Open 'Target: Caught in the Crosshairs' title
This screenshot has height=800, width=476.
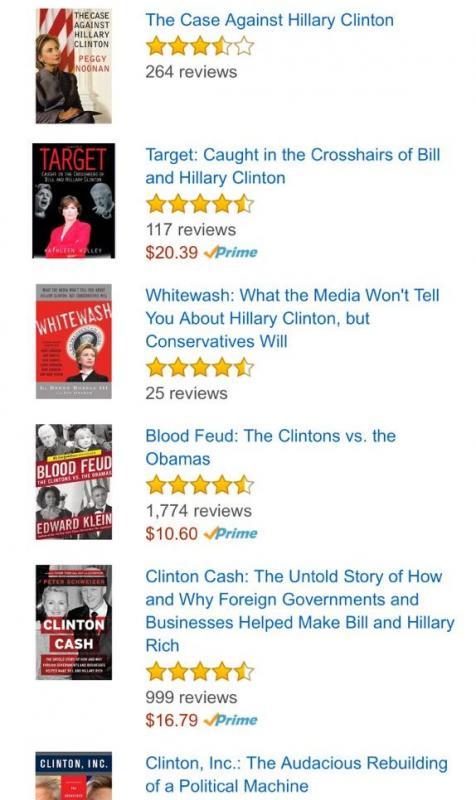[292, 166]
